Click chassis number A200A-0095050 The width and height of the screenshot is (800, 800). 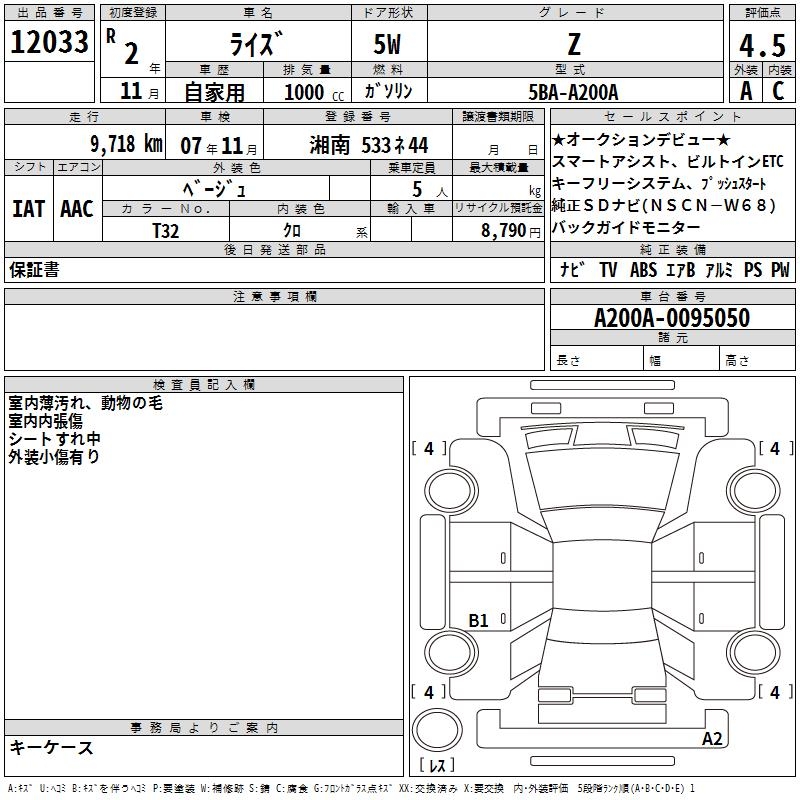[672, 318]
